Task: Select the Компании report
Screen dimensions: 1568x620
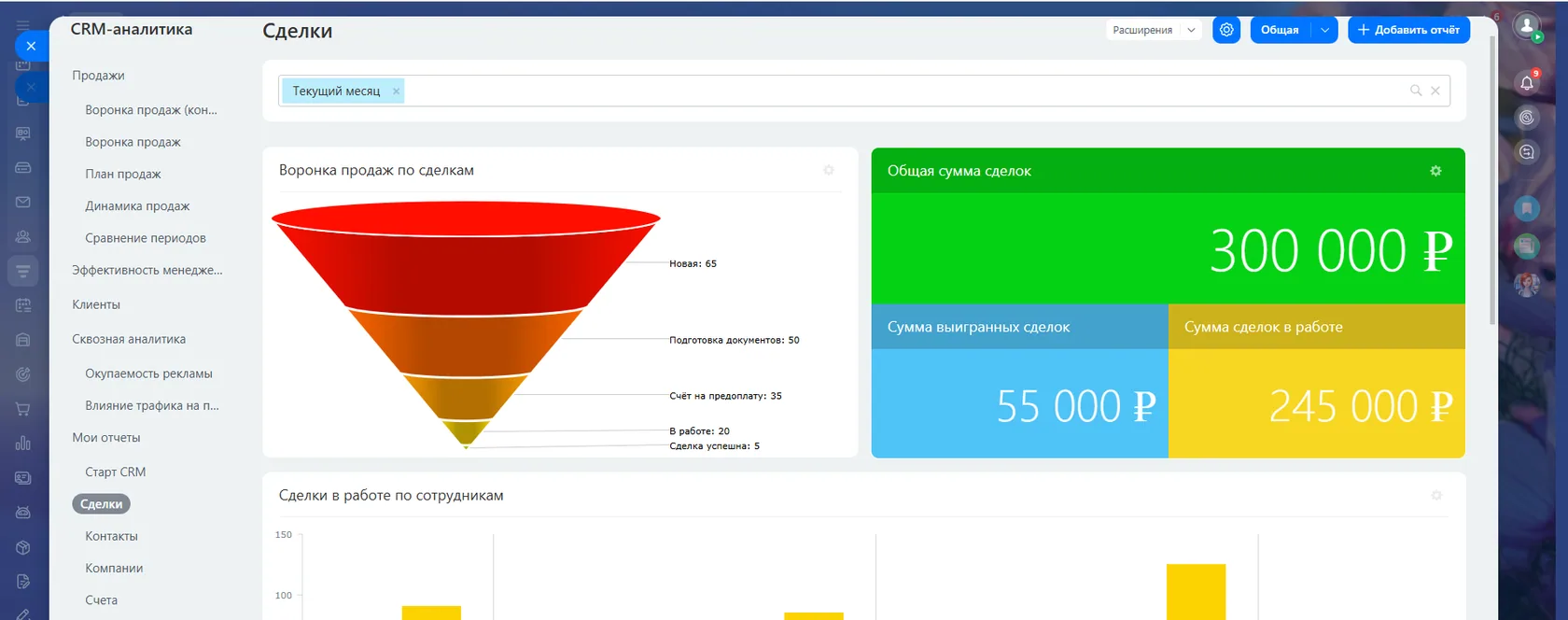Action: (114, 569)
